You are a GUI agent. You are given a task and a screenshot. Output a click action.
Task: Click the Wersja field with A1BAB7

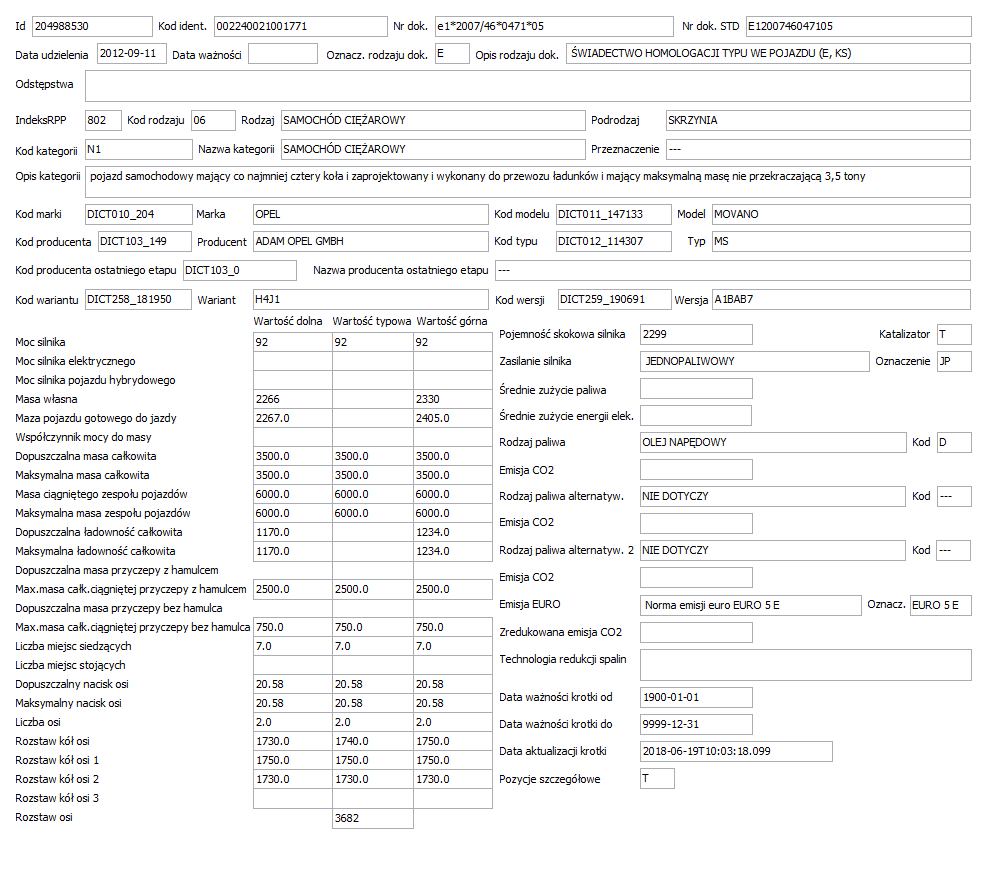click(842, 300)
